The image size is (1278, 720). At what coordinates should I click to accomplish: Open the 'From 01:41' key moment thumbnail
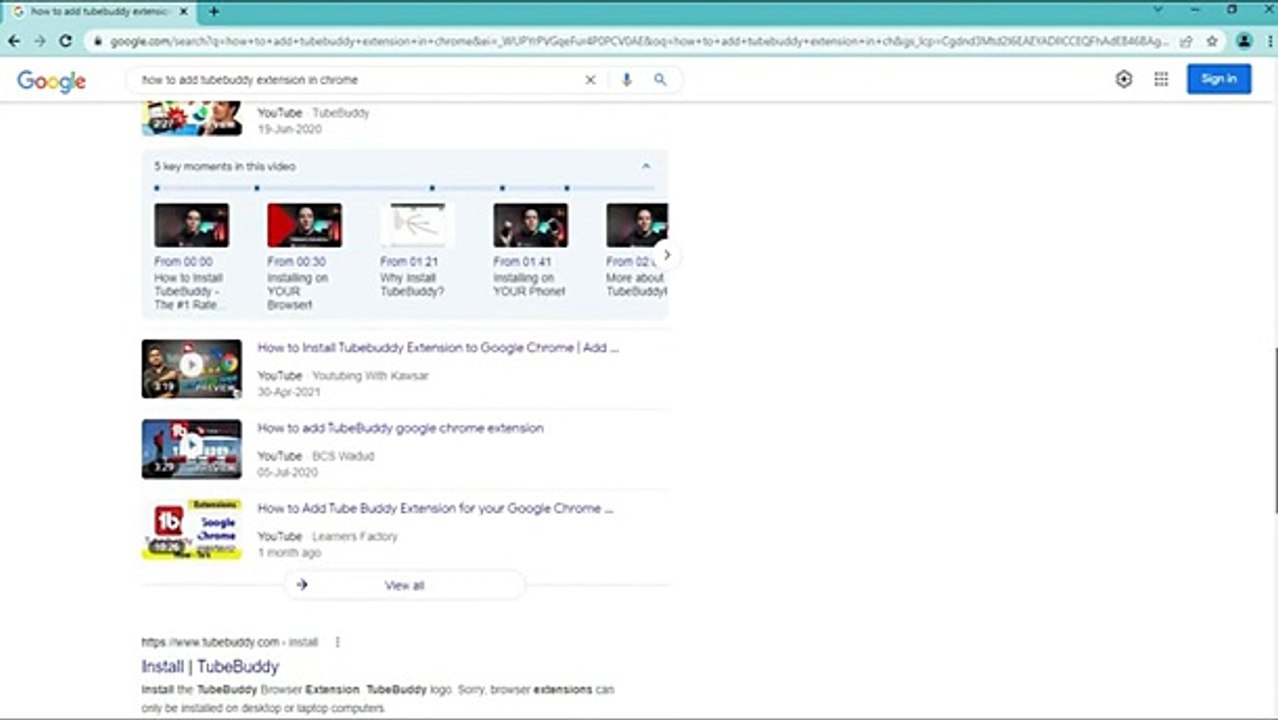point(530,225)
